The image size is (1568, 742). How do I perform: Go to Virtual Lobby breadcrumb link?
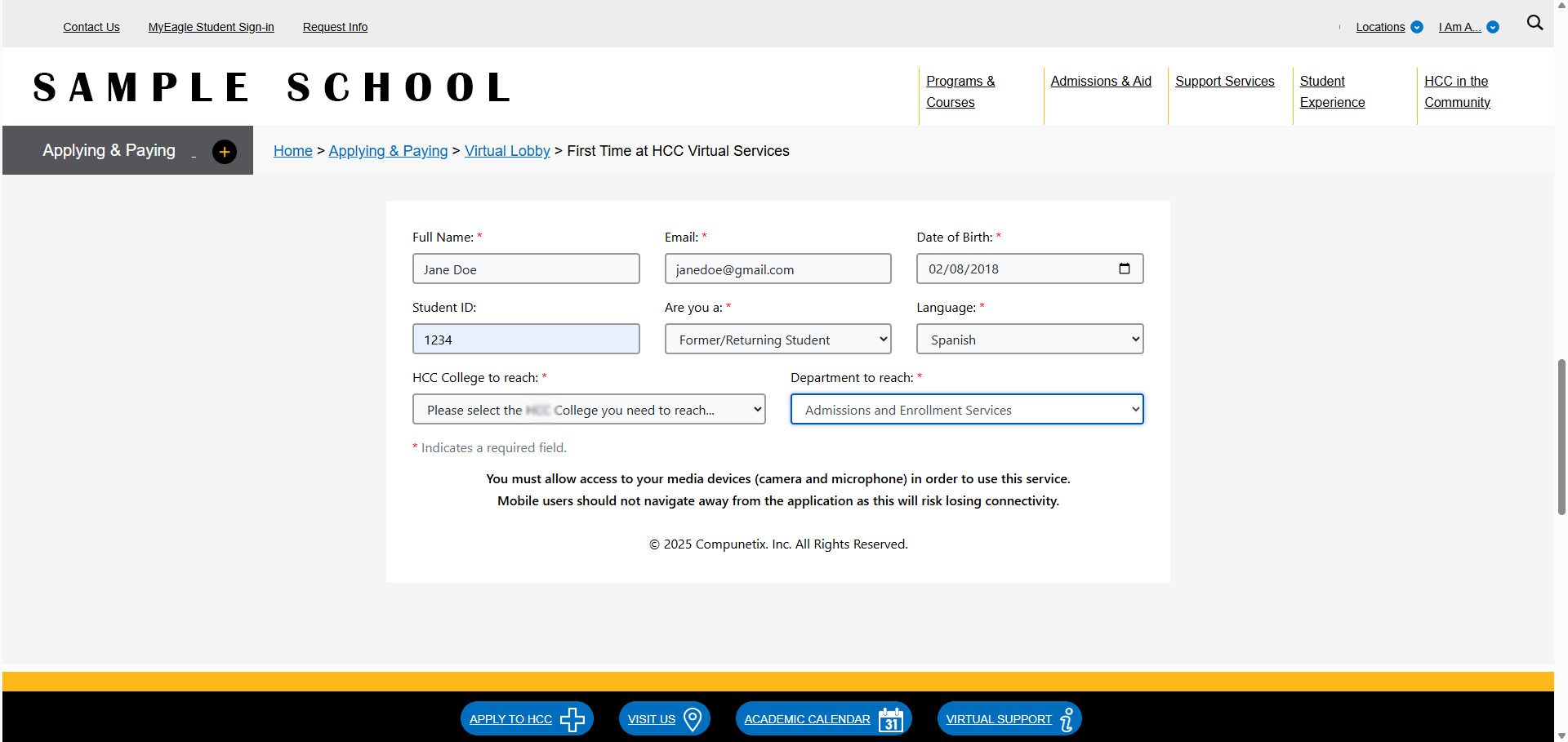[507, 151]
